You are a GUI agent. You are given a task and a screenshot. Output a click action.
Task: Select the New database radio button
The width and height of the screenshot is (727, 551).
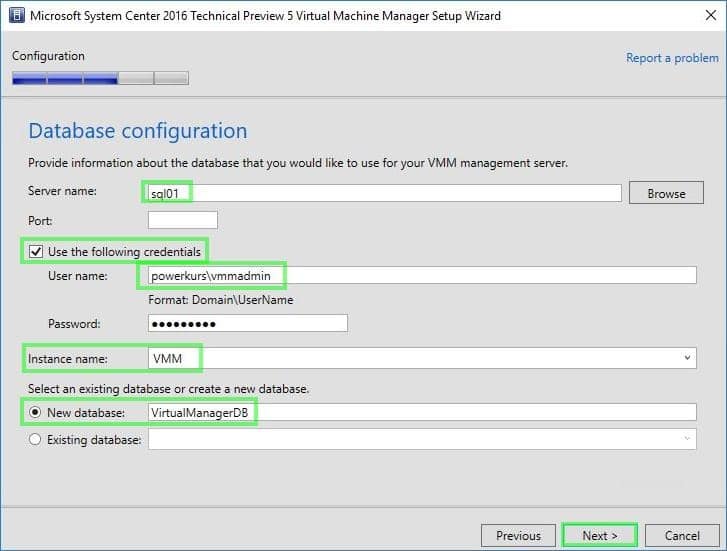35,412
